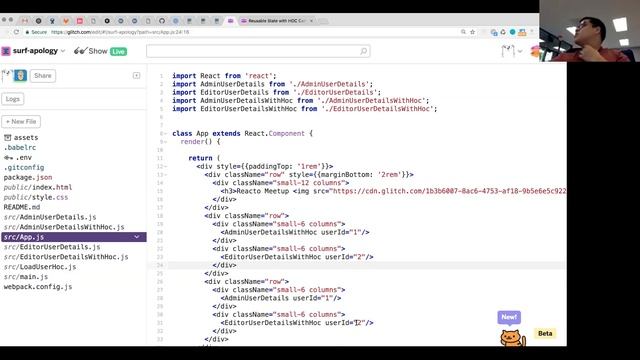
Task: Click the green Live badge
Action: (x=118, y=51)
